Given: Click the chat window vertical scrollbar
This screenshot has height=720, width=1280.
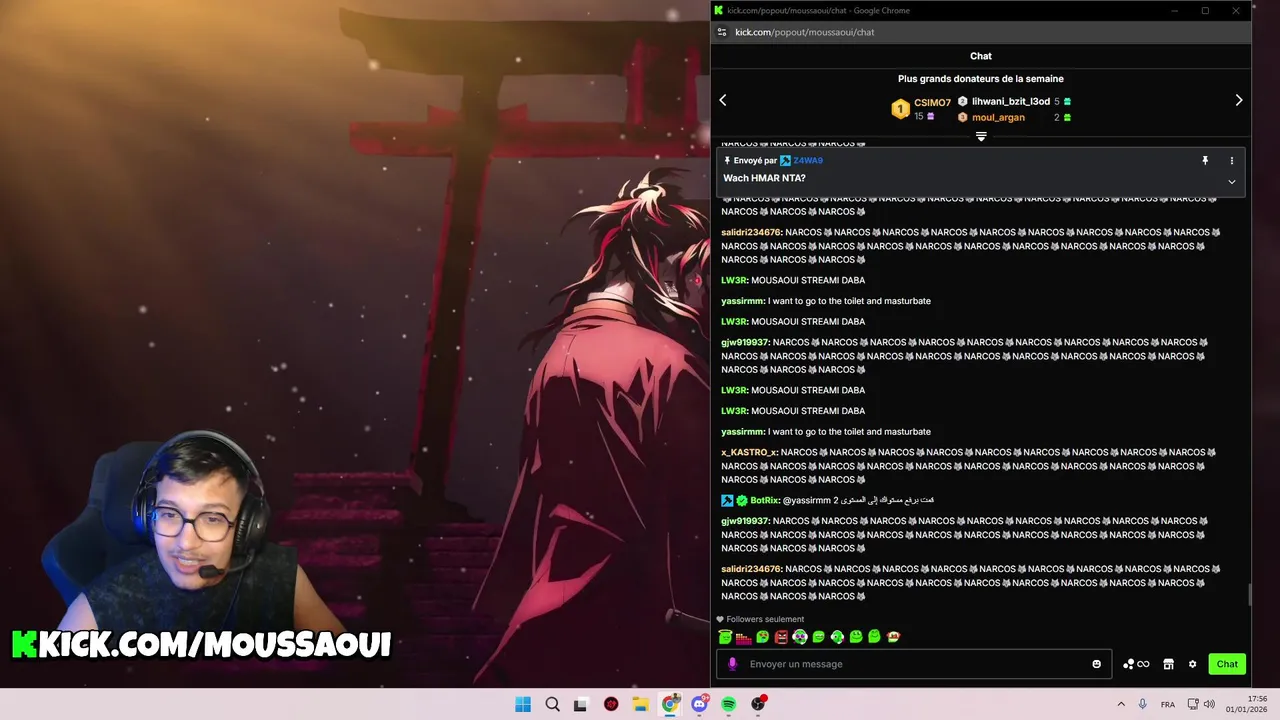Looking at the screenshot, I should 1248,596.
